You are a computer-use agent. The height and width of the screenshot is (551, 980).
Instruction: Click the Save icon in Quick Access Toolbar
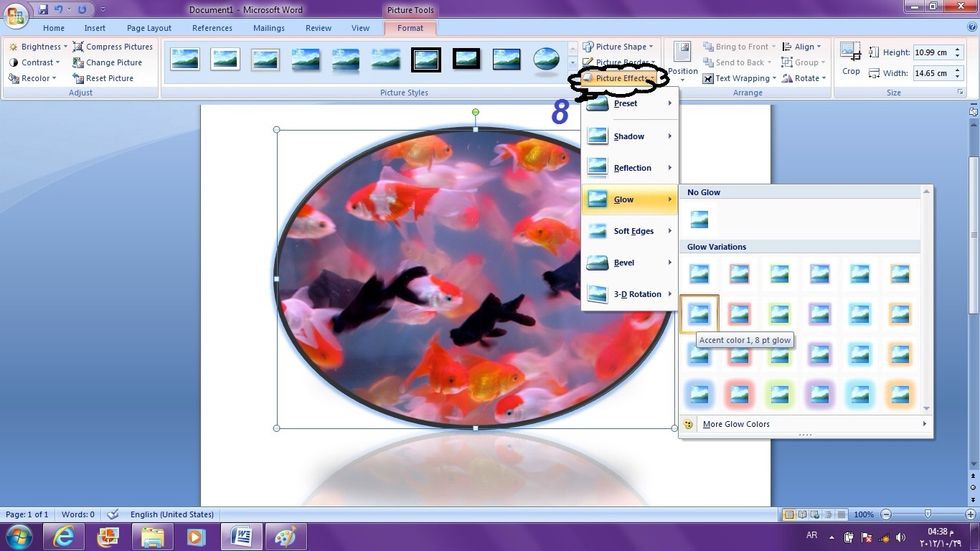tap(43, 9)
